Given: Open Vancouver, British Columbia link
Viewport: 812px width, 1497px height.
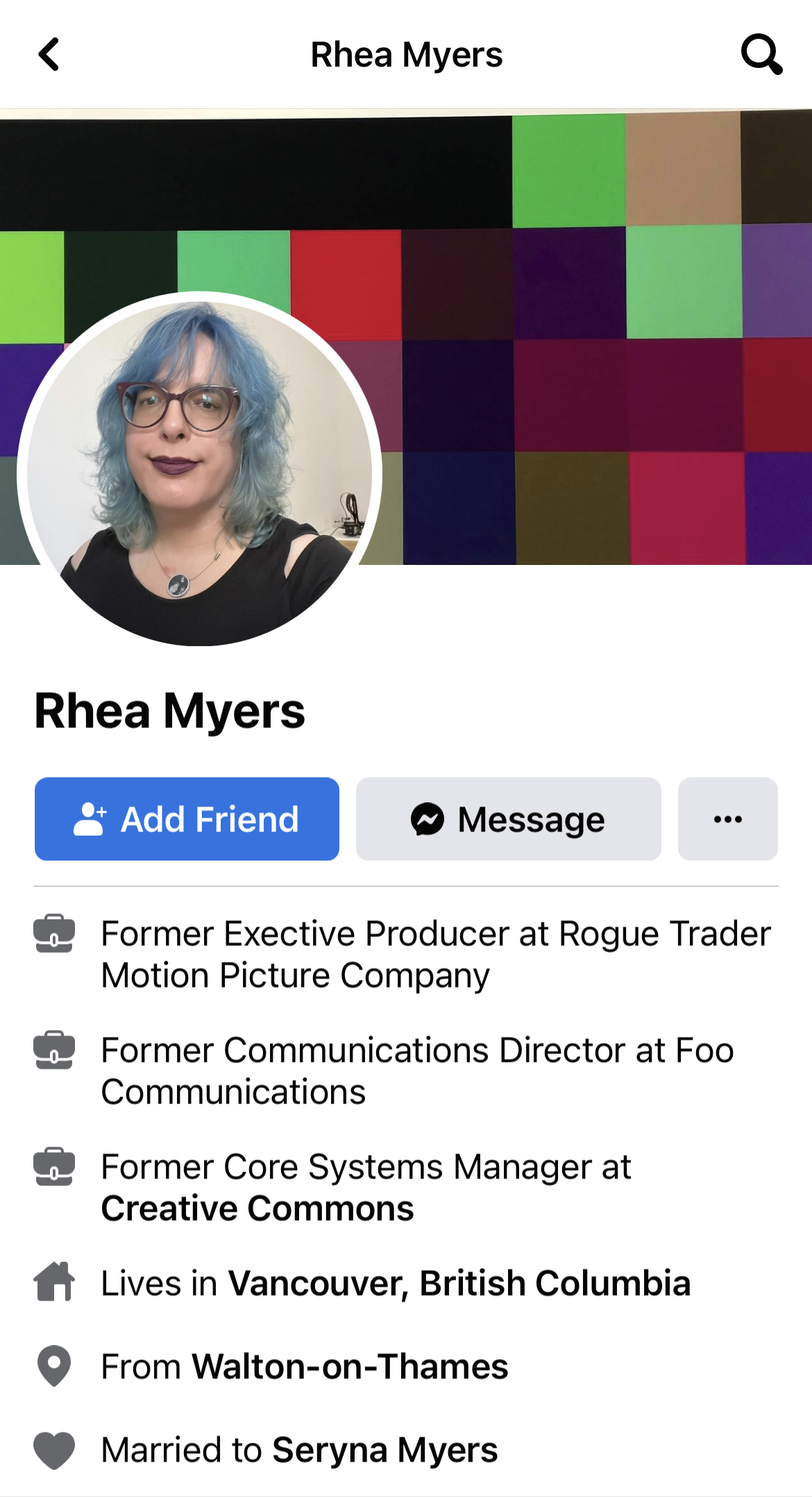Looking at the screenshot, I should (x=459, y=1283).
